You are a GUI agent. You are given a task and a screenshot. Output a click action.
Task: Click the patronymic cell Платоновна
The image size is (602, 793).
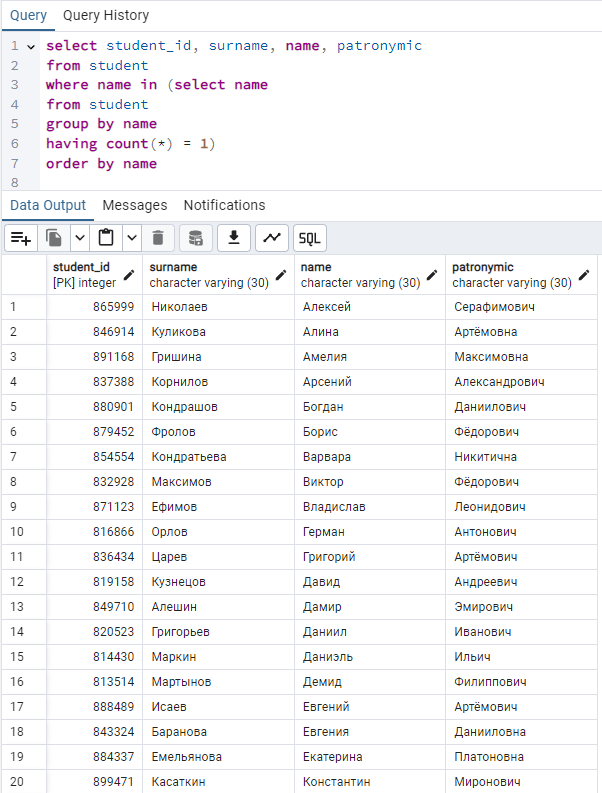pos(521,757)
